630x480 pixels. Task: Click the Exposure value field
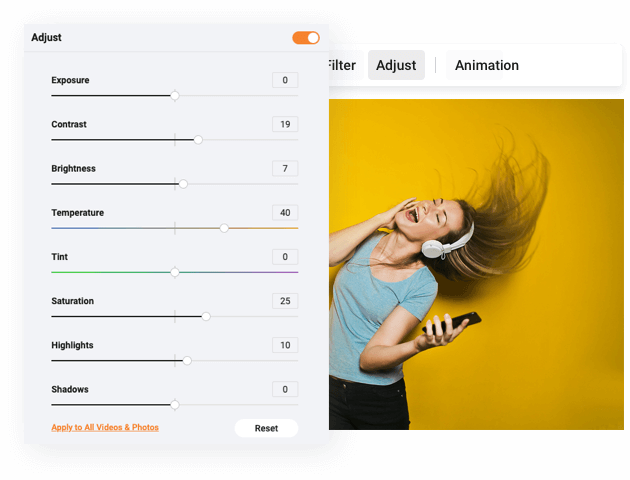pyautogui.click(x=285, y=80)
